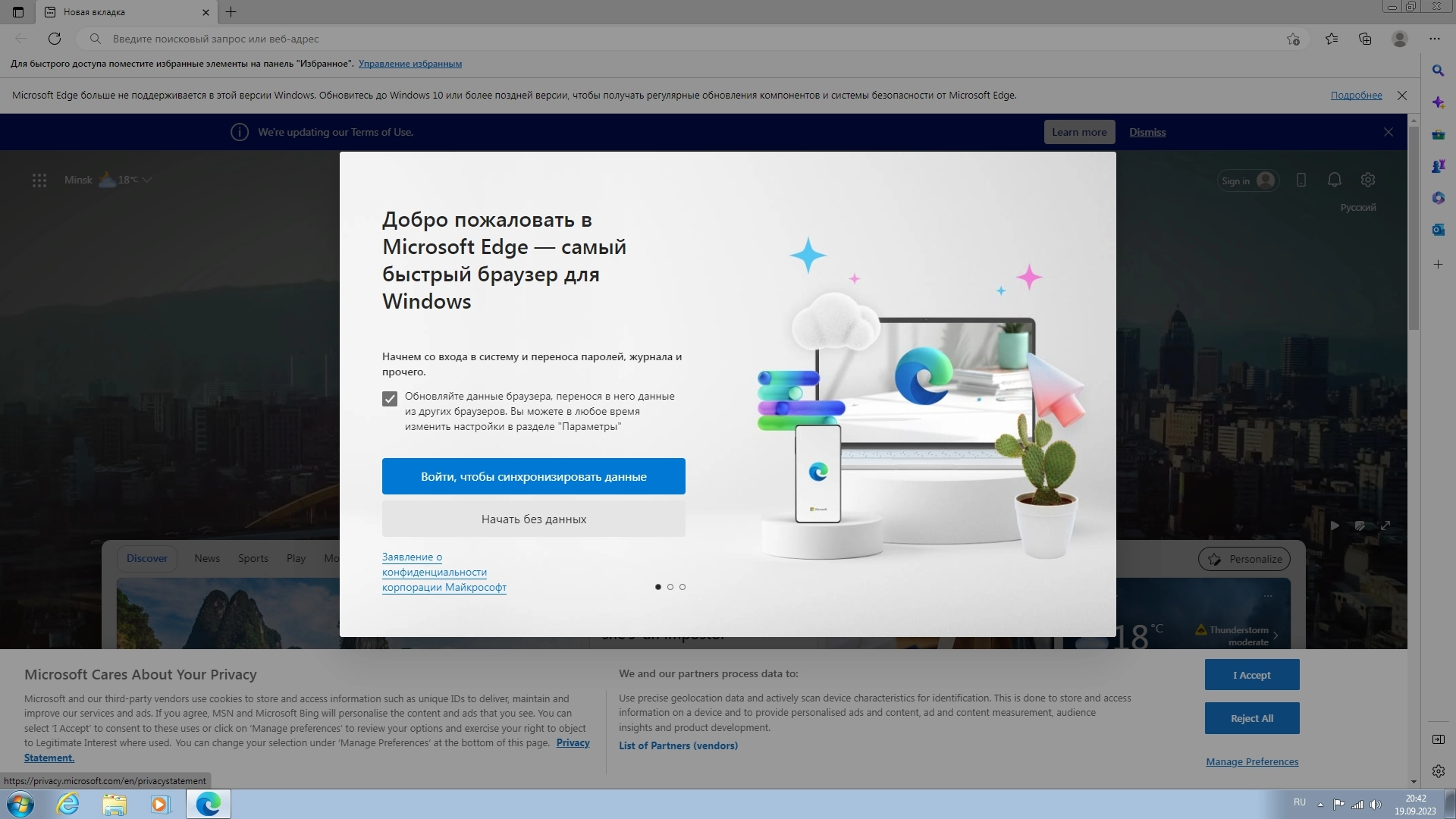Open the sidebar search icon

click(x=1438, y=71)
